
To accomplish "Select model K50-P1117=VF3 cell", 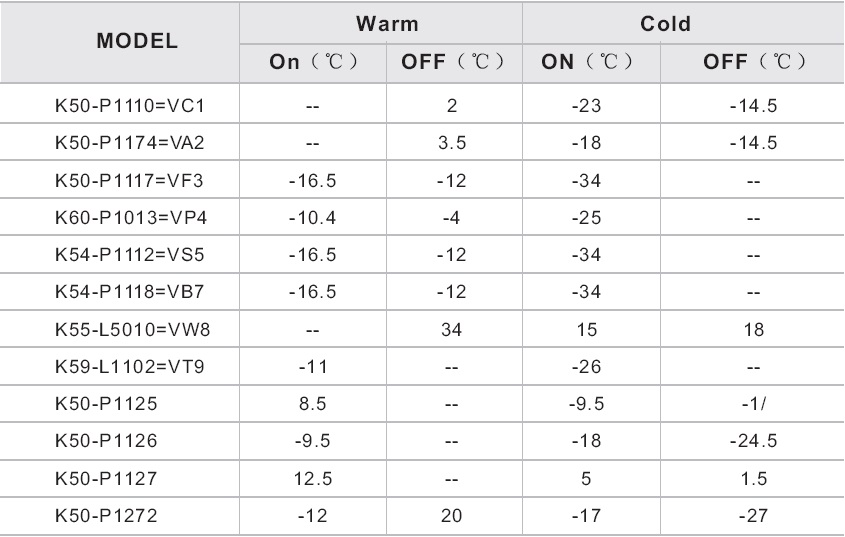I will 129,181.
